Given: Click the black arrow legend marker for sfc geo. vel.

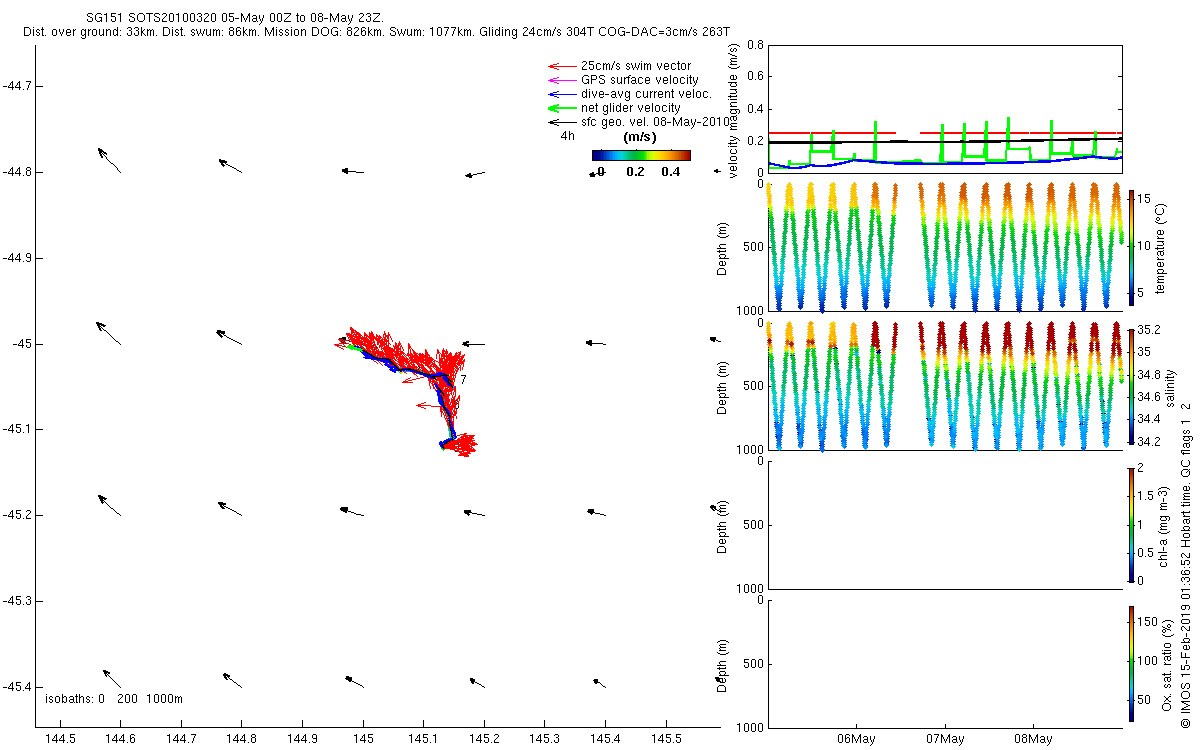Looking at the screenshot, I should [x=560, y=122].
